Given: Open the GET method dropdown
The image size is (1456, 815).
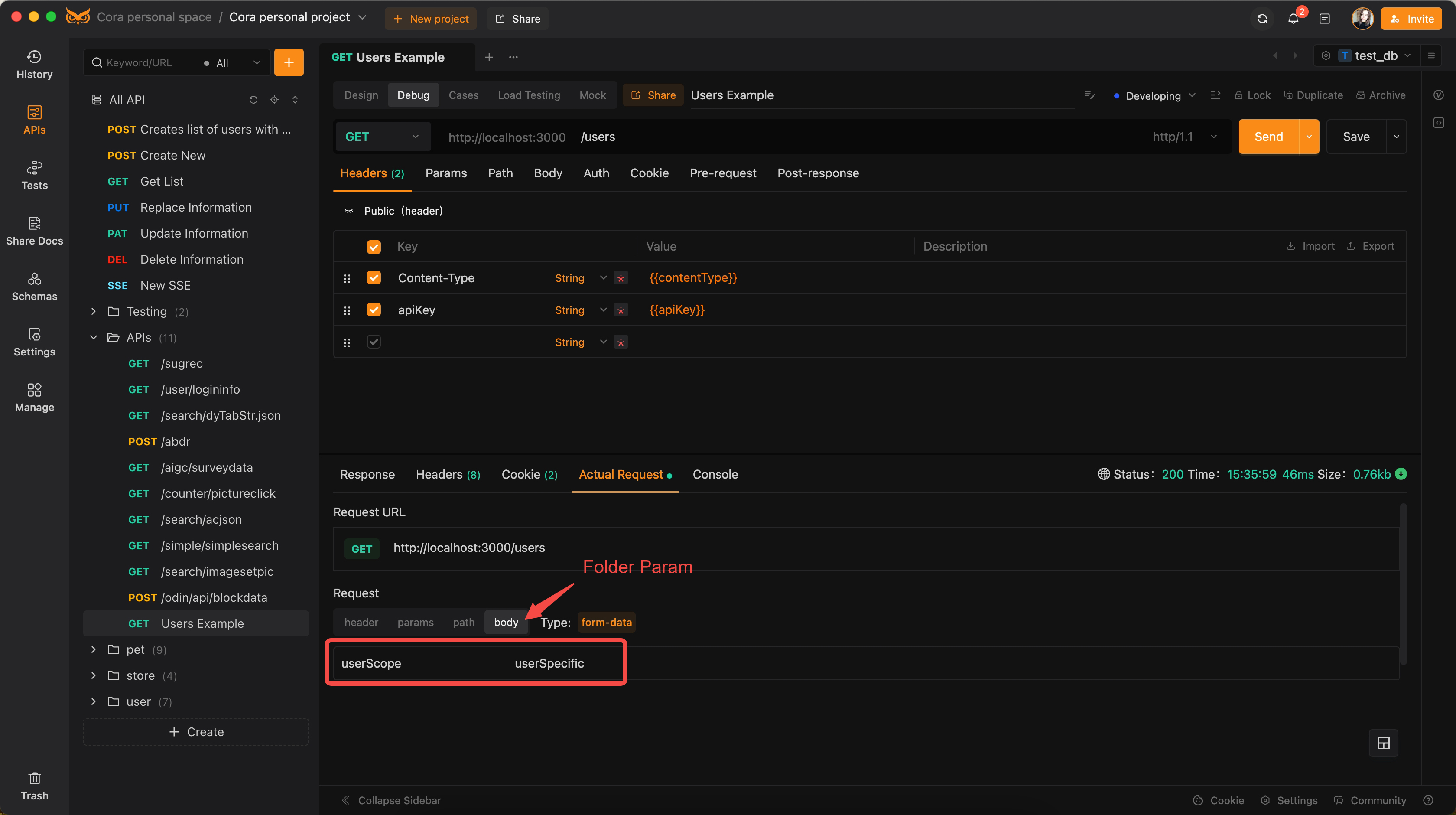Looking at the screenshot, I should pos(383,136).
